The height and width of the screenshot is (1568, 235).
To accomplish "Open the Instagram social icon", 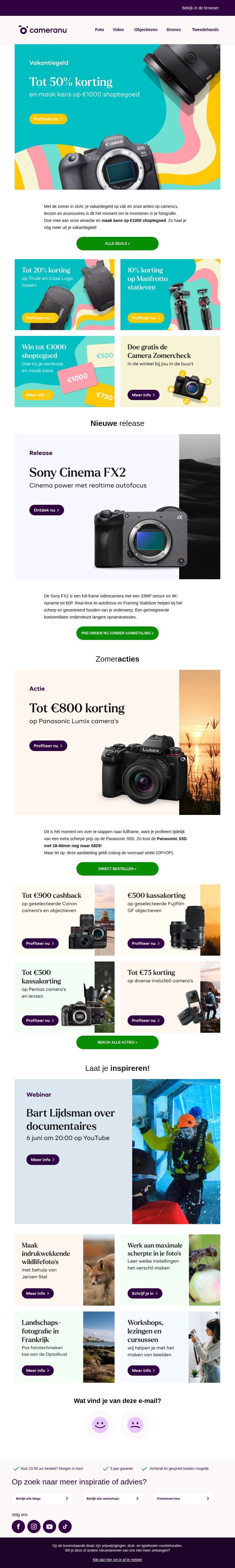I will coord(34,1526).
